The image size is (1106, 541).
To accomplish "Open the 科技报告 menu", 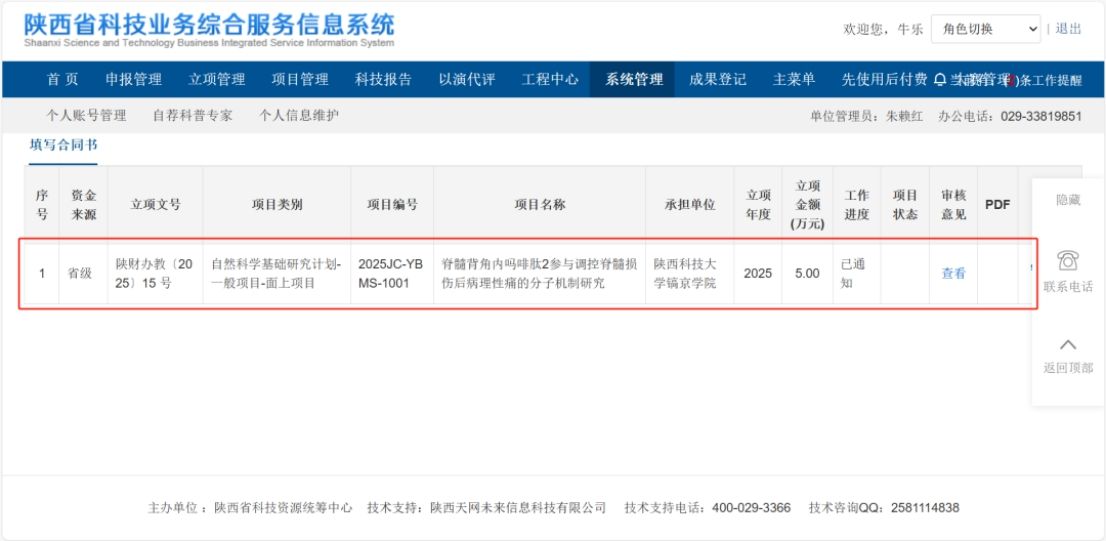I will (x=383, y=80).
